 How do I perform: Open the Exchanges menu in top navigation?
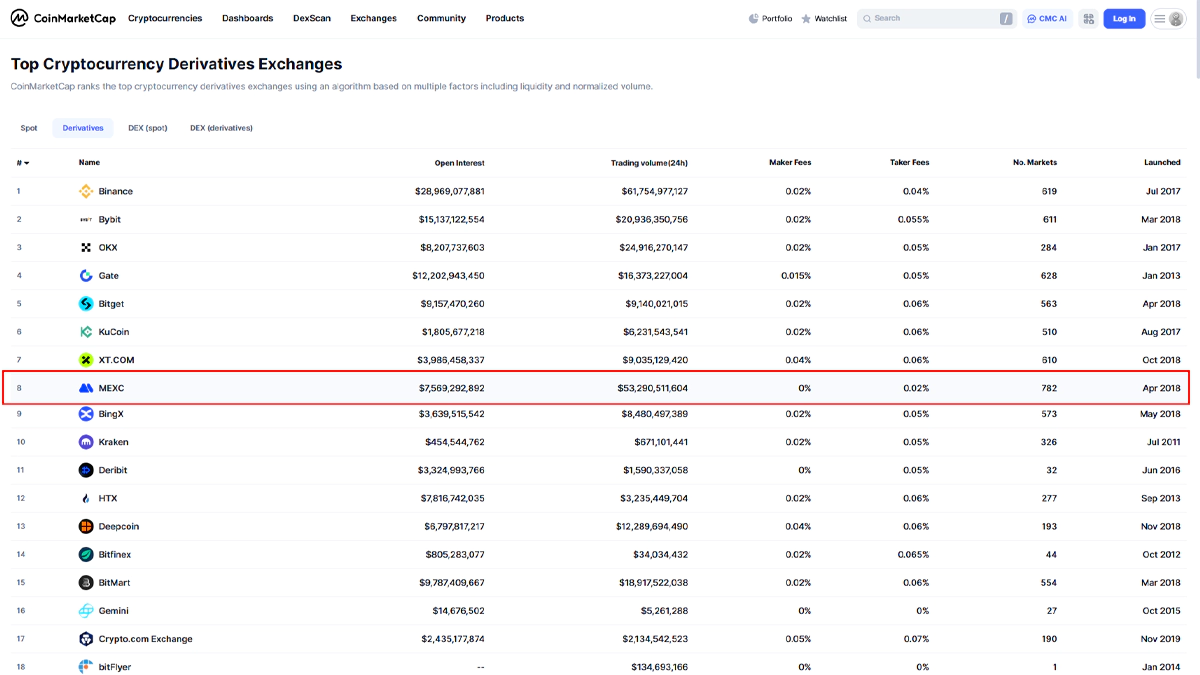373,19
